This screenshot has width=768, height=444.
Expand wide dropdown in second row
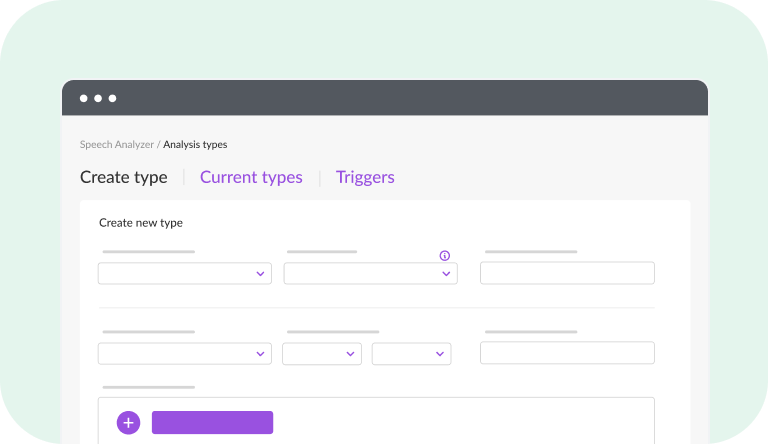(x=185, y=353)
